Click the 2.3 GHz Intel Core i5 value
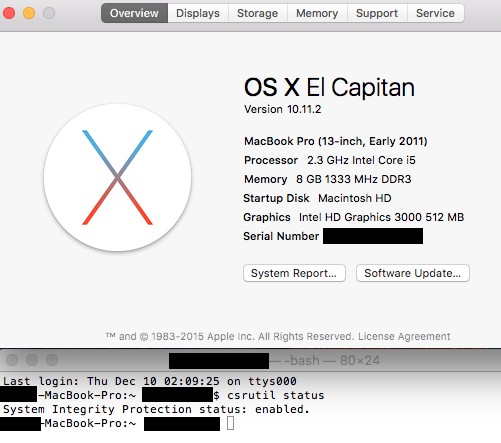 point(361,160)
